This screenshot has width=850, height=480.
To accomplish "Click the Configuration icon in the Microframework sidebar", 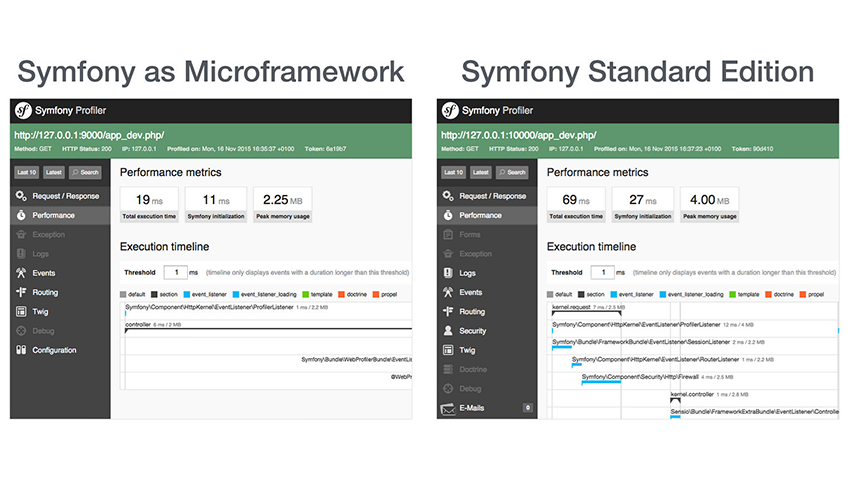I will point(21,350).
